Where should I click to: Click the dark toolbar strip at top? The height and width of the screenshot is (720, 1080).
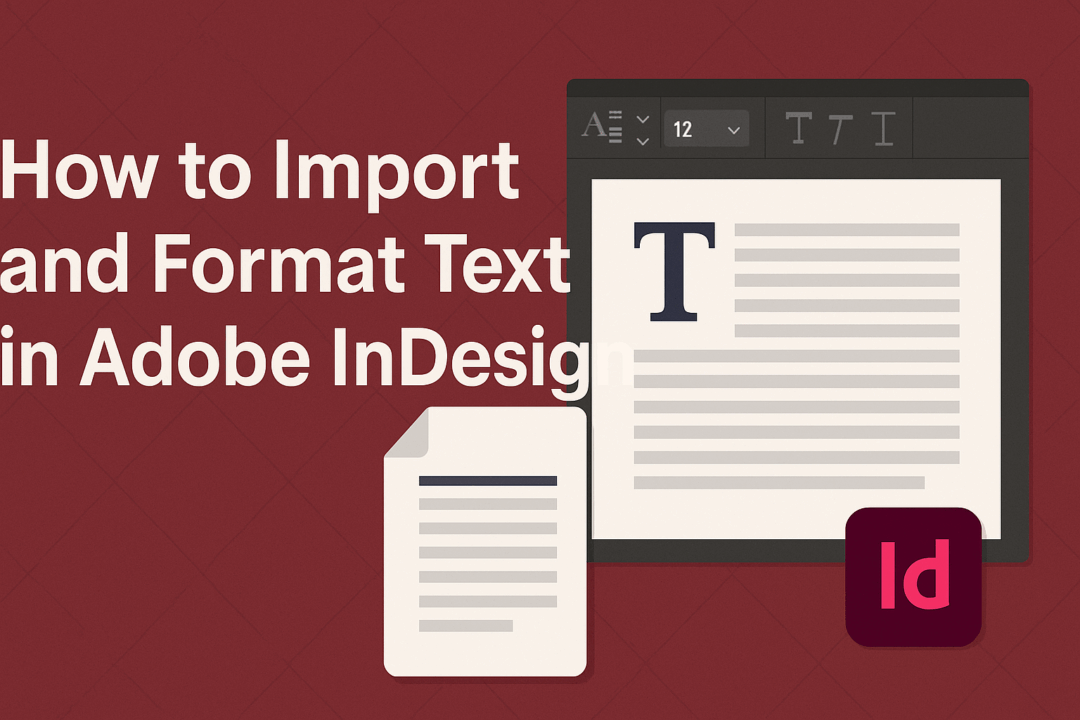pyautogui.click(x=960, y=128)
